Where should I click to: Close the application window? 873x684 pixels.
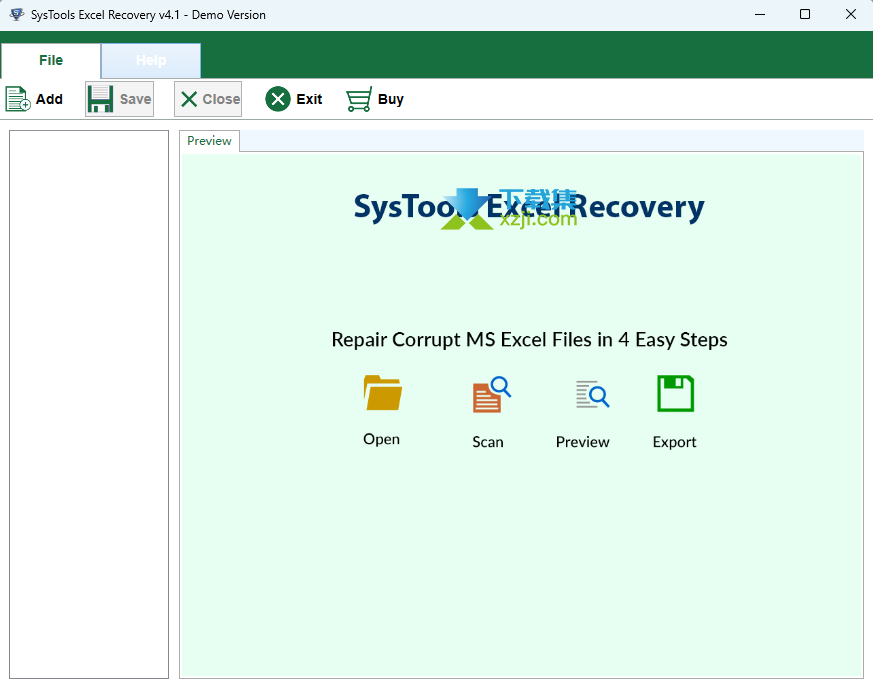click(x=851, y=14)
